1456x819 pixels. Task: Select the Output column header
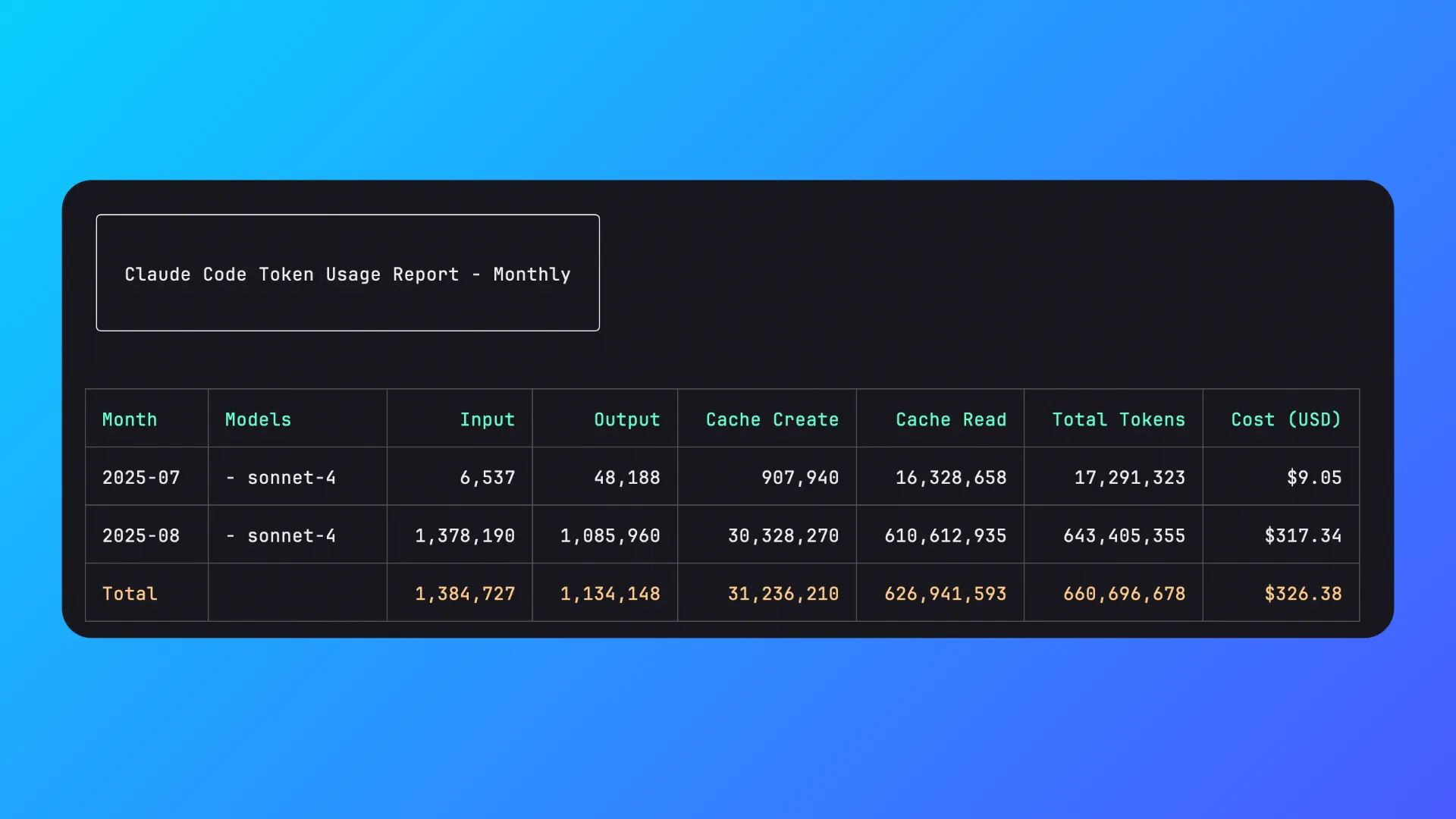point(626,419)
